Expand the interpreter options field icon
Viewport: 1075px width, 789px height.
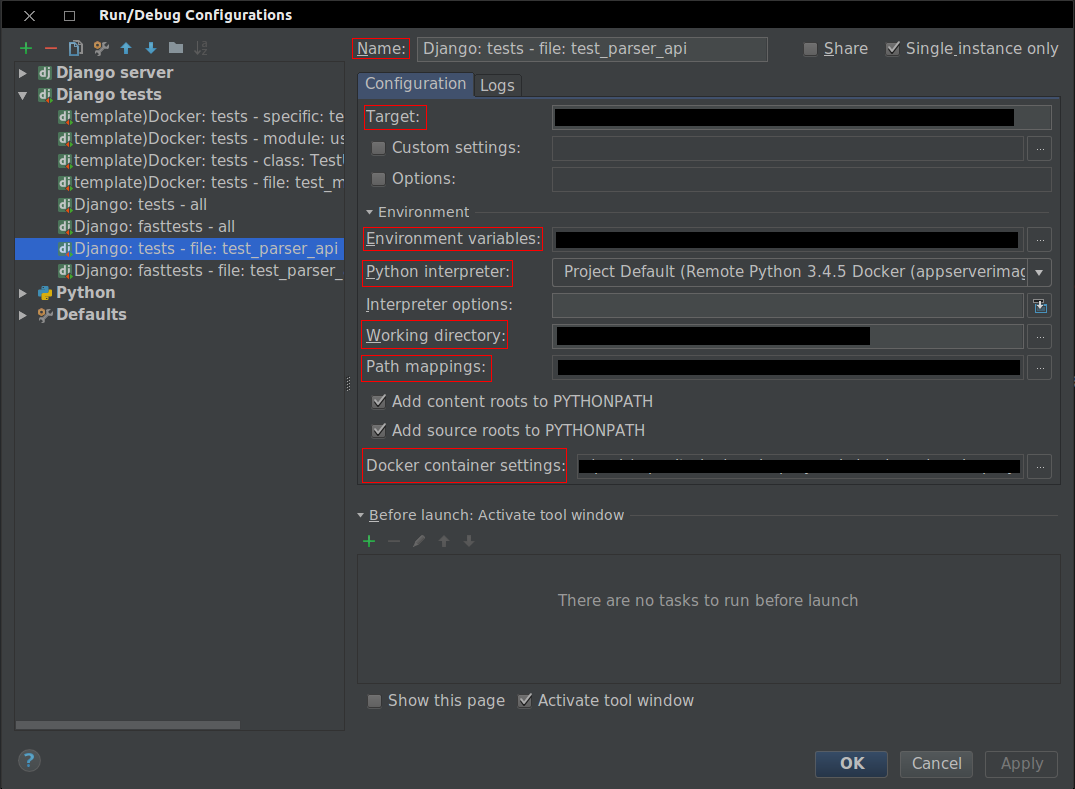coord(1040,306)
